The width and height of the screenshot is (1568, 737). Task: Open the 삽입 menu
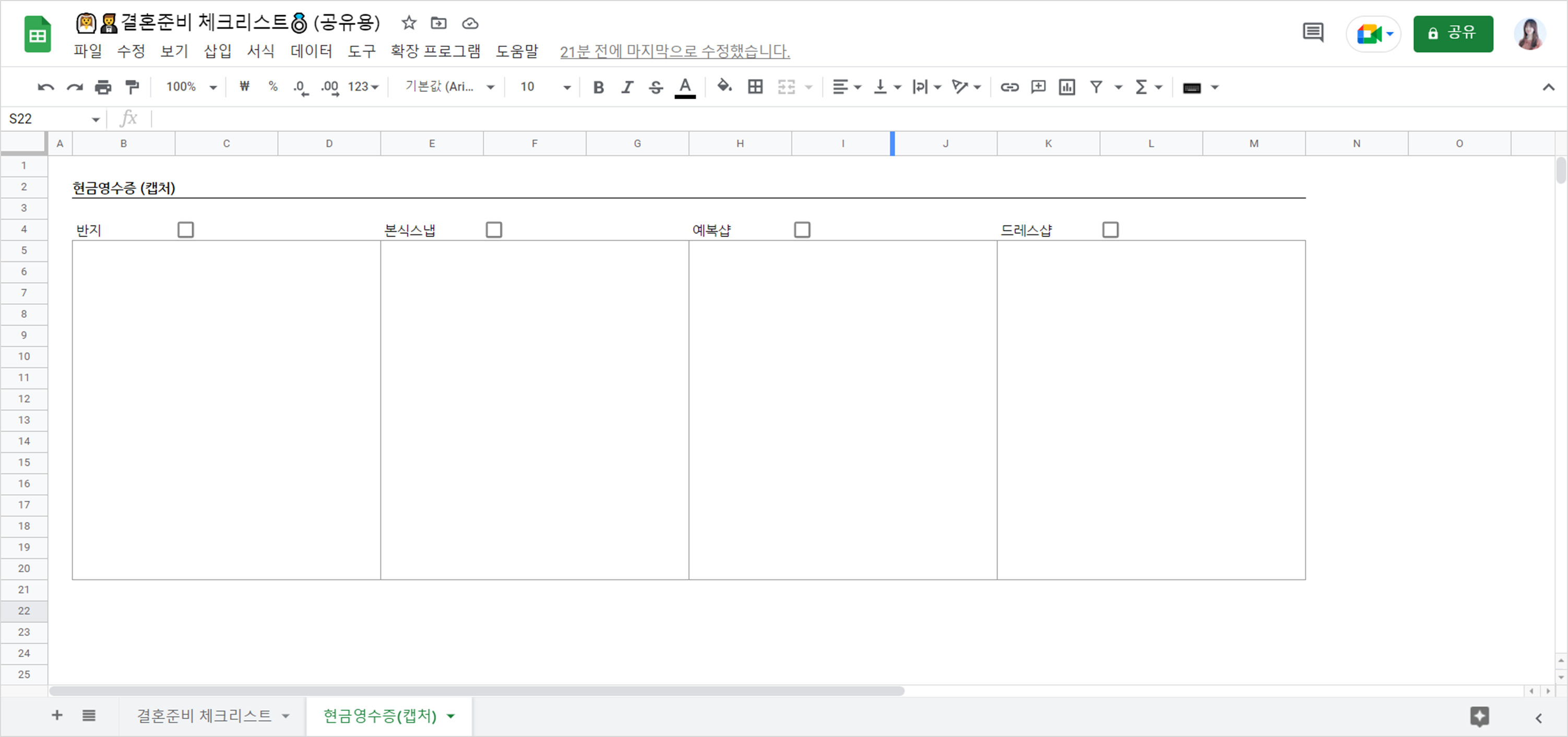click(217, 51)
